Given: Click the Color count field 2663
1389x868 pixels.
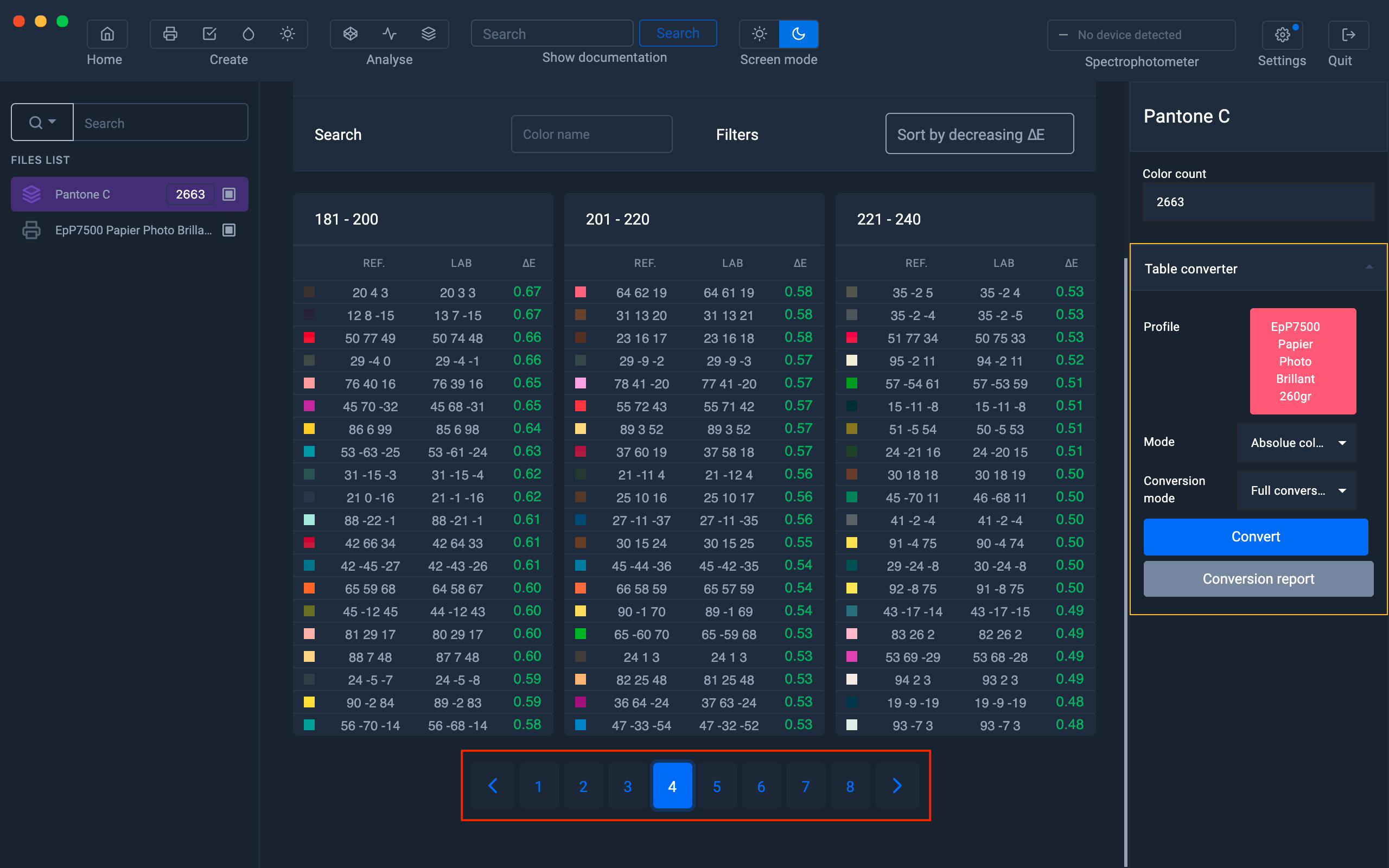Looking at the screenshot, I should (x=1258, y=202).
